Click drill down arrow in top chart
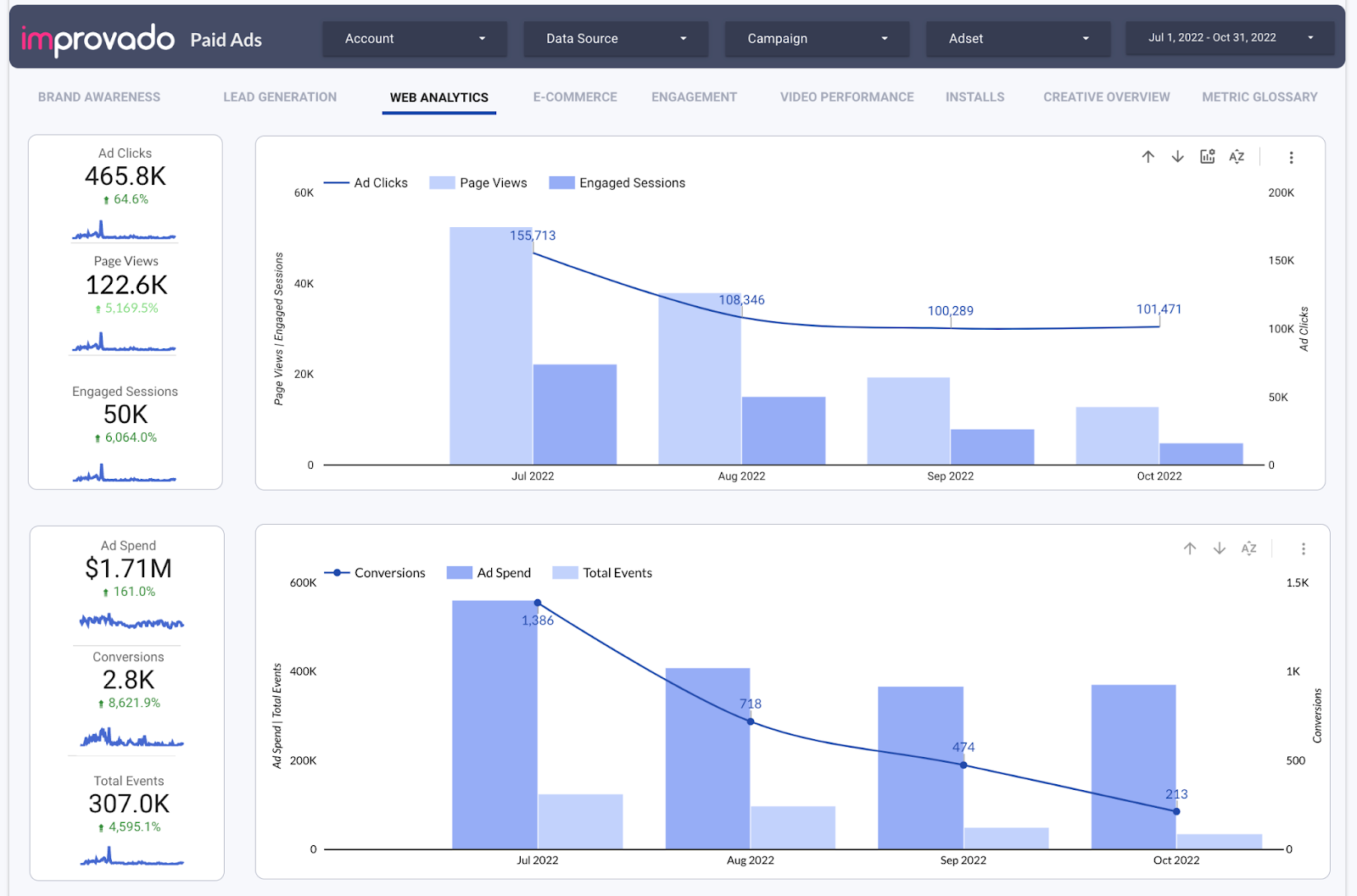 coord(1177,157)
